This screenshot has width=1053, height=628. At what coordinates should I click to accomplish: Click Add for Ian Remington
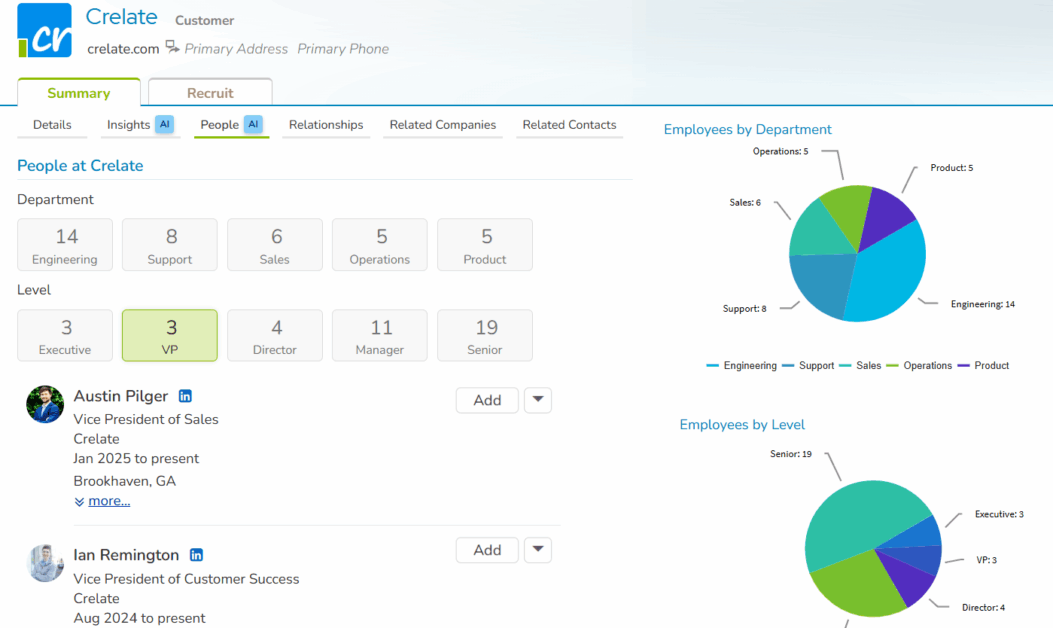(x=487, y=550)
